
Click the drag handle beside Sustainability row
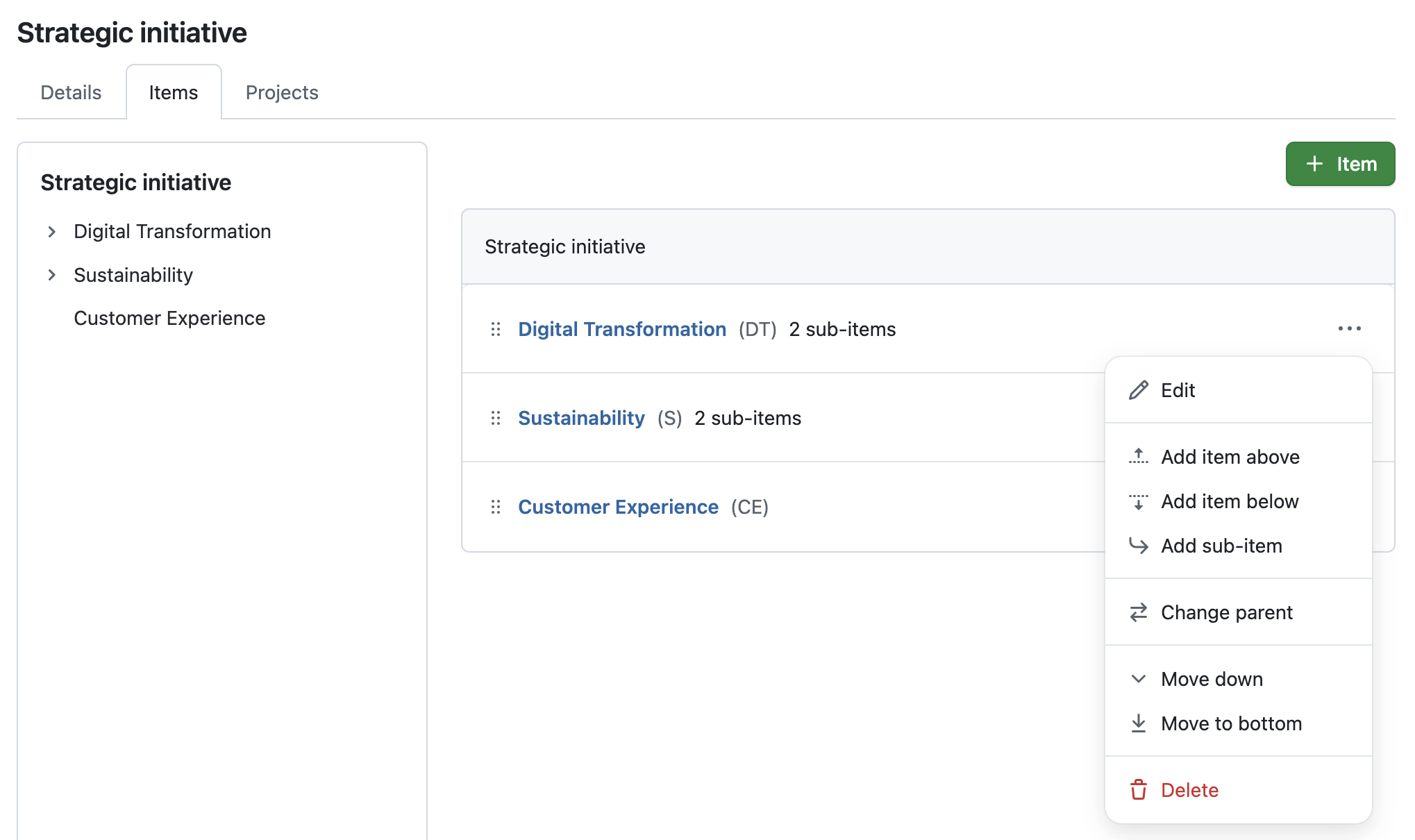pyautogui.click(x=496, y=418)
